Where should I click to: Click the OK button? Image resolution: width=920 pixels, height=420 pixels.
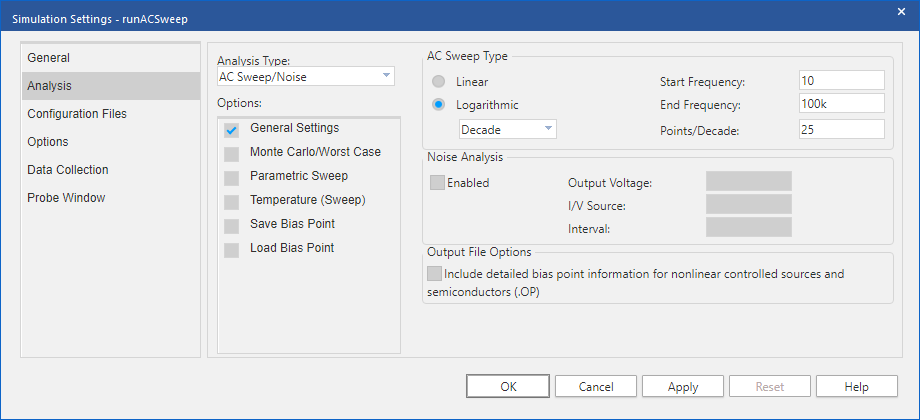pos(508,386)
